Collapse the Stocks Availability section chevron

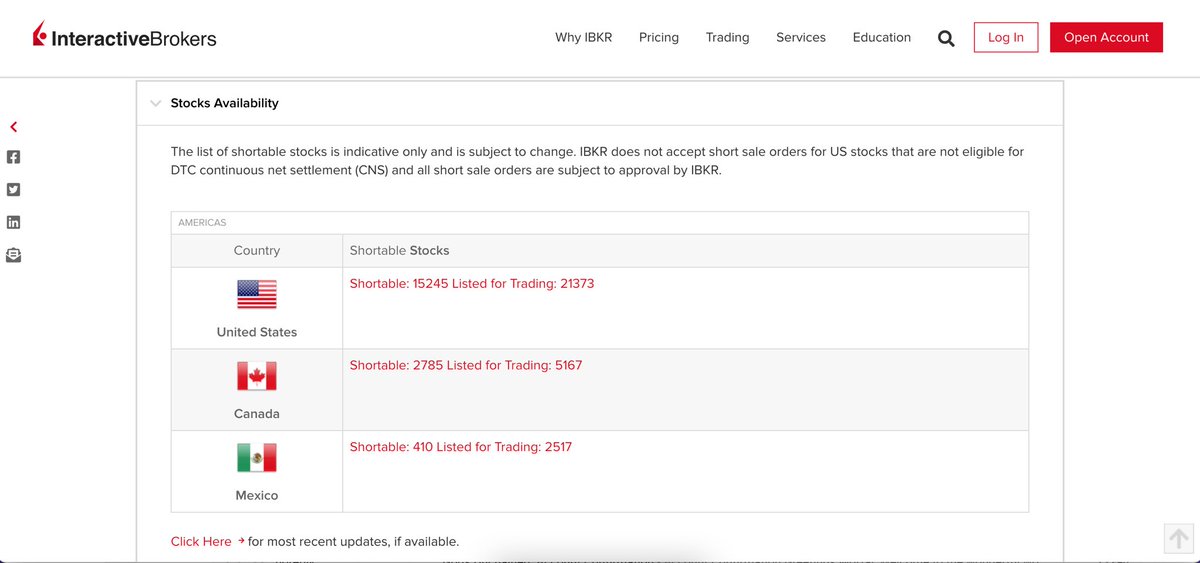pos(155,103)
